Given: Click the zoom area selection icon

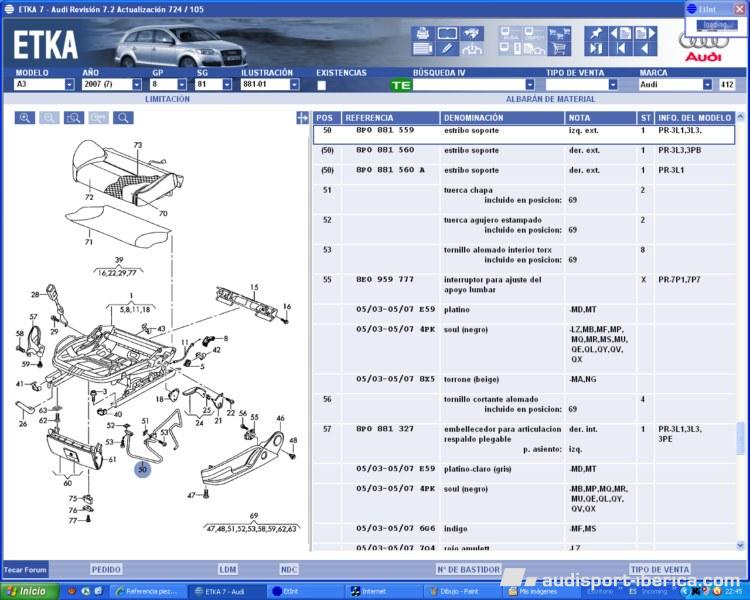Looking at the screenshot, I should pyautogui.click(x=74, y=118).
